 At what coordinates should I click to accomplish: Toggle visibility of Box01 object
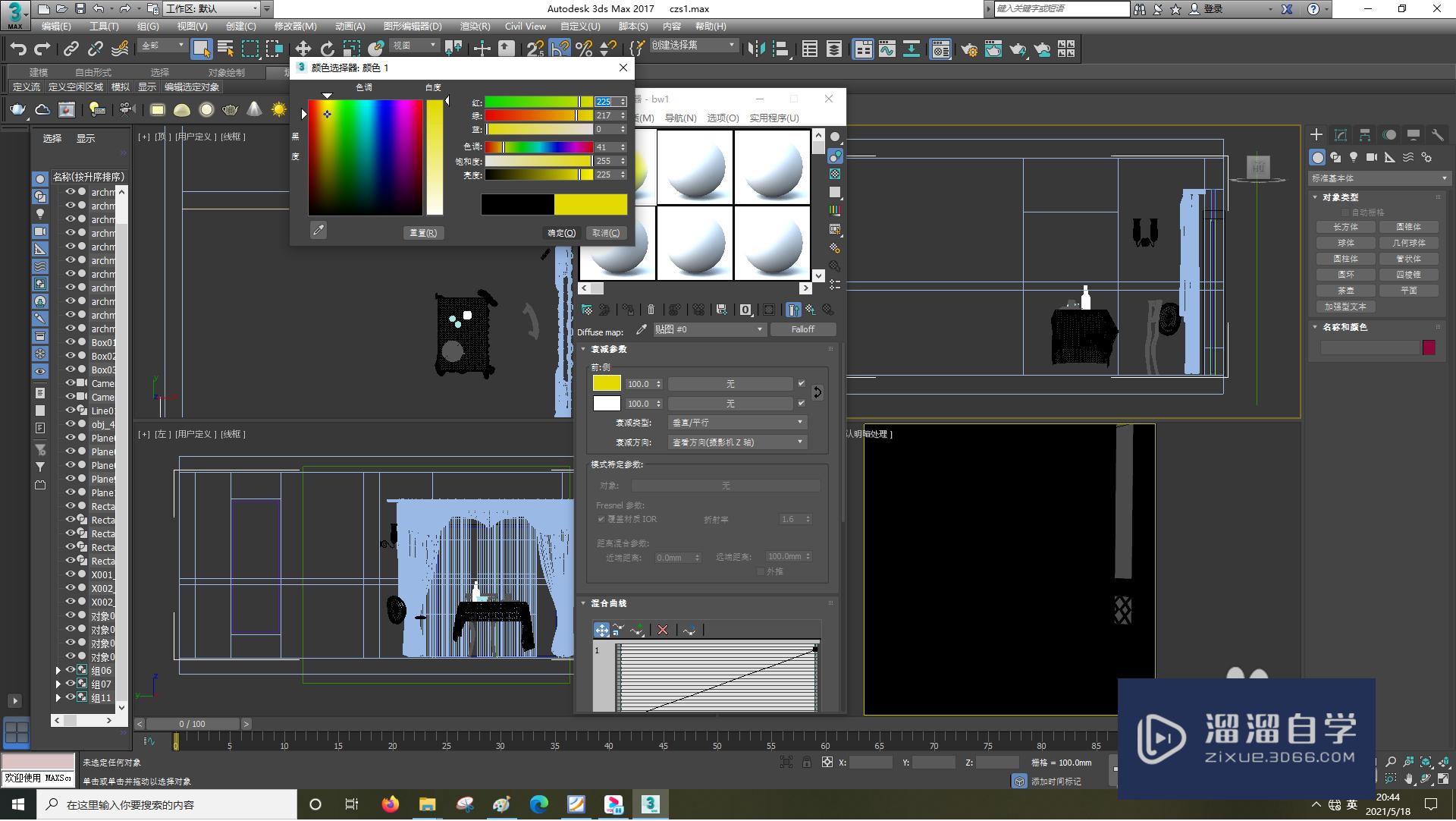coord(71,342)
